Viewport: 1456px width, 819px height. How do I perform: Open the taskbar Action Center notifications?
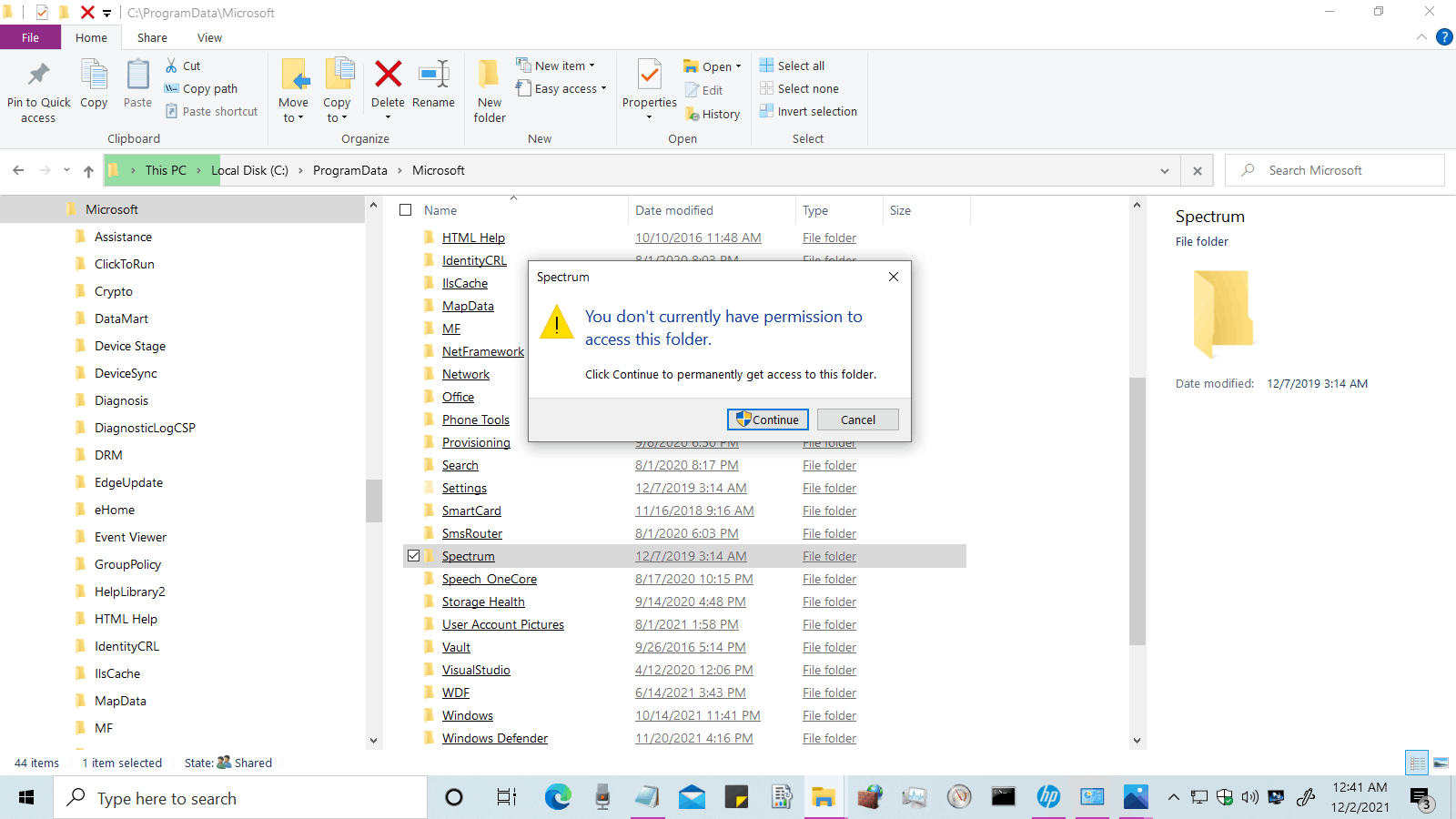point(1422,798)
